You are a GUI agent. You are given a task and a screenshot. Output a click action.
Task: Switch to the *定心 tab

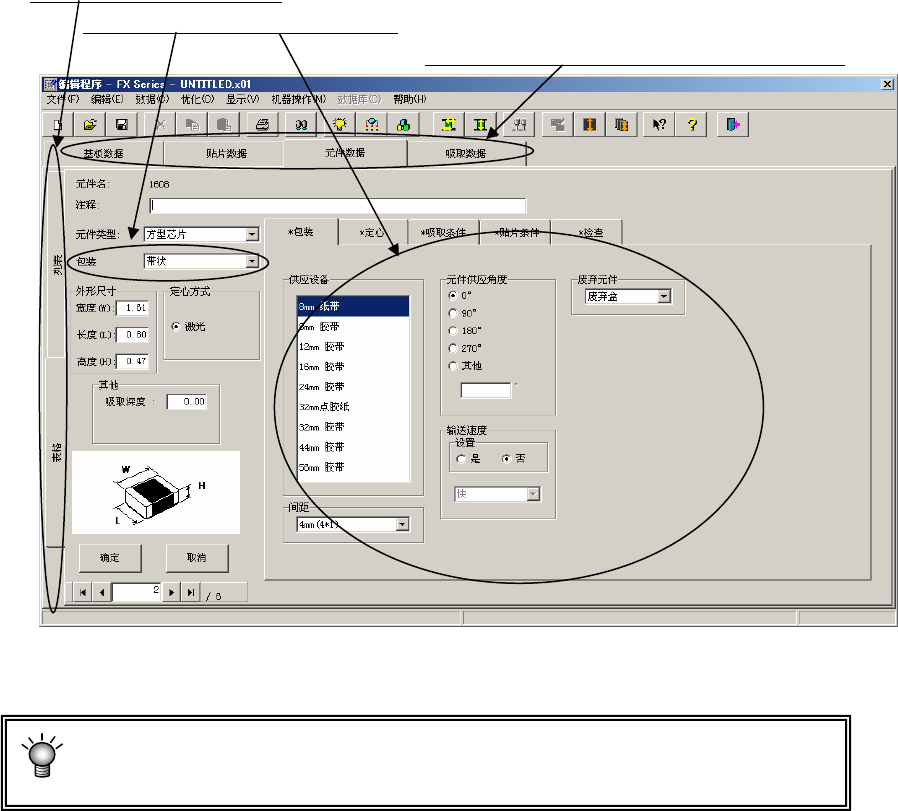pos(372,233)
